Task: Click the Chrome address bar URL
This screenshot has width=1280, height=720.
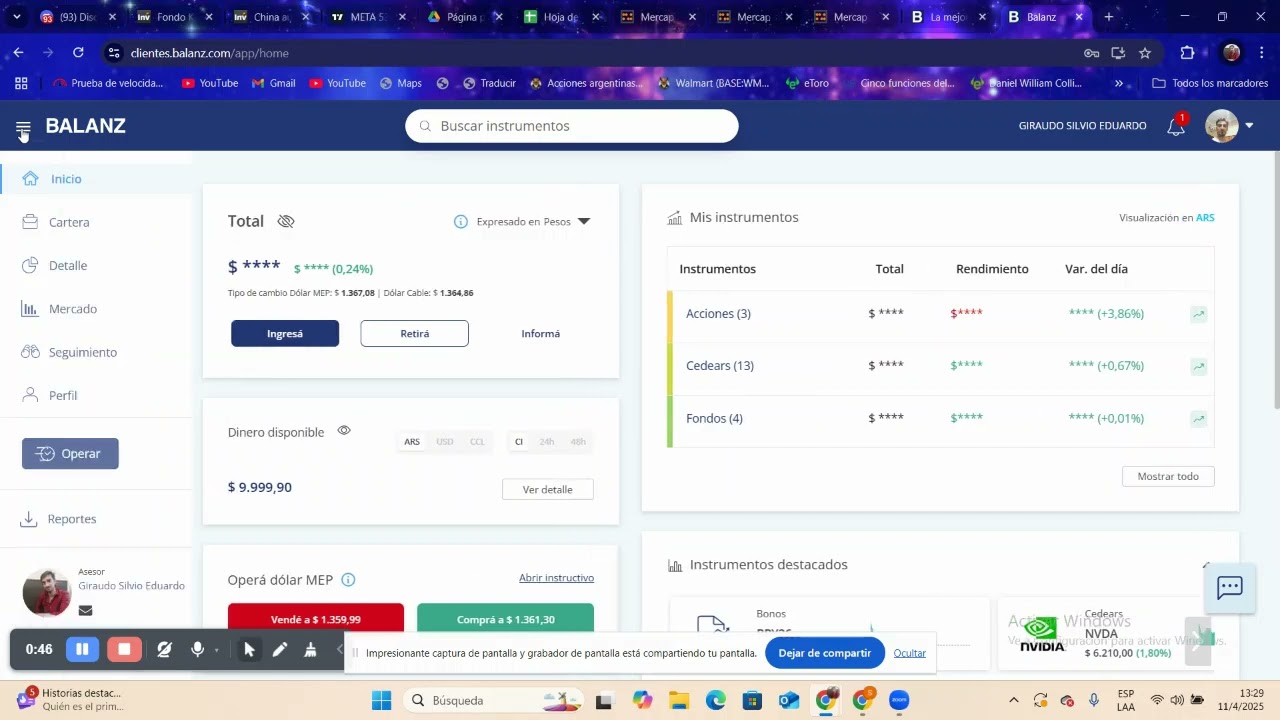Action: 210,53
